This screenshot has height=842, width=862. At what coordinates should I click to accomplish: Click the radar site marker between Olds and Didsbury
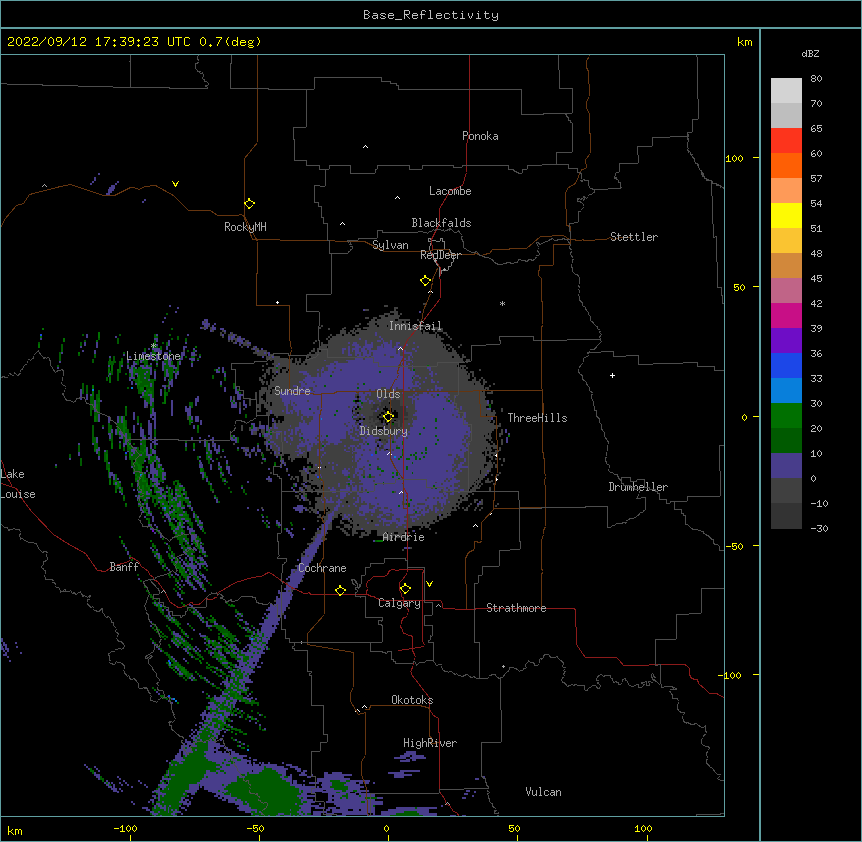click(x=388, y=417)
